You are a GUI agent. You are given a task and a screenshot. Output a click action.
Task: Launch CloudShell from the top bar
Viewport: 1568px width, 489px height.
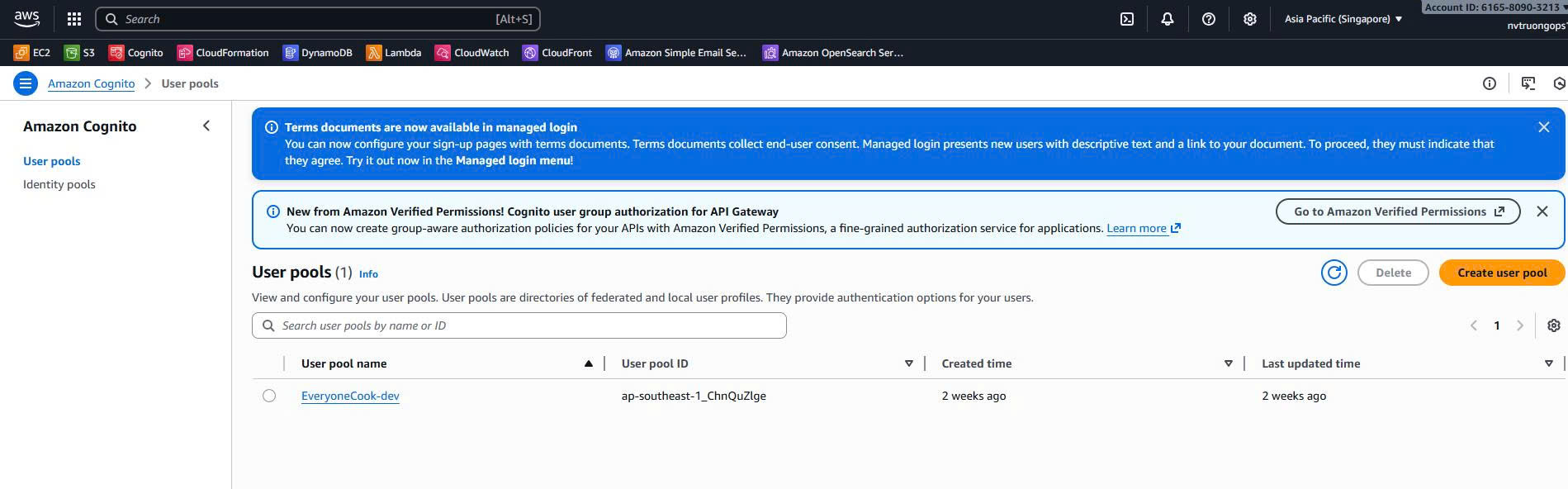pyautogui.click(x=1127, y=19)
